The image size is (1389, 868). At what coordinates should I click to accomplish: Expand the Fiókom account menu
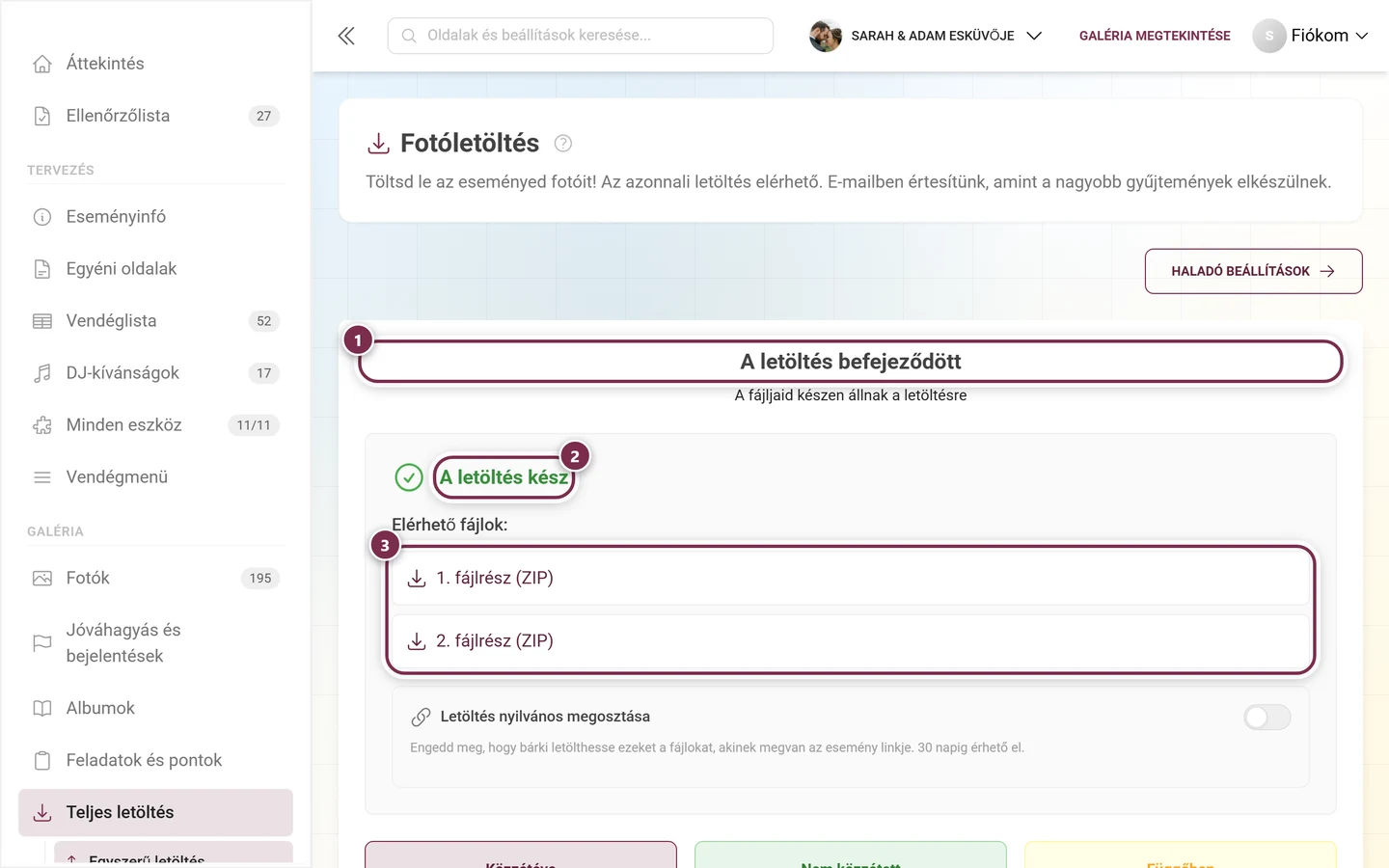point(1311,36)
